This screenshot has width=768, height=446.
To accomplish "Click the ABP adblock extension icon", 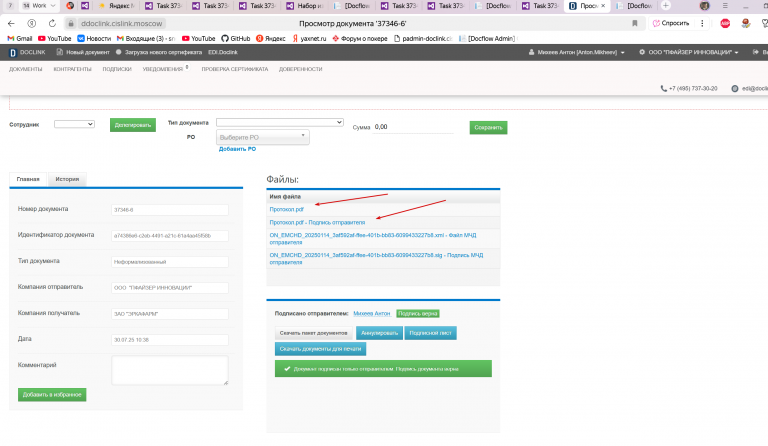I will point(725,23).
